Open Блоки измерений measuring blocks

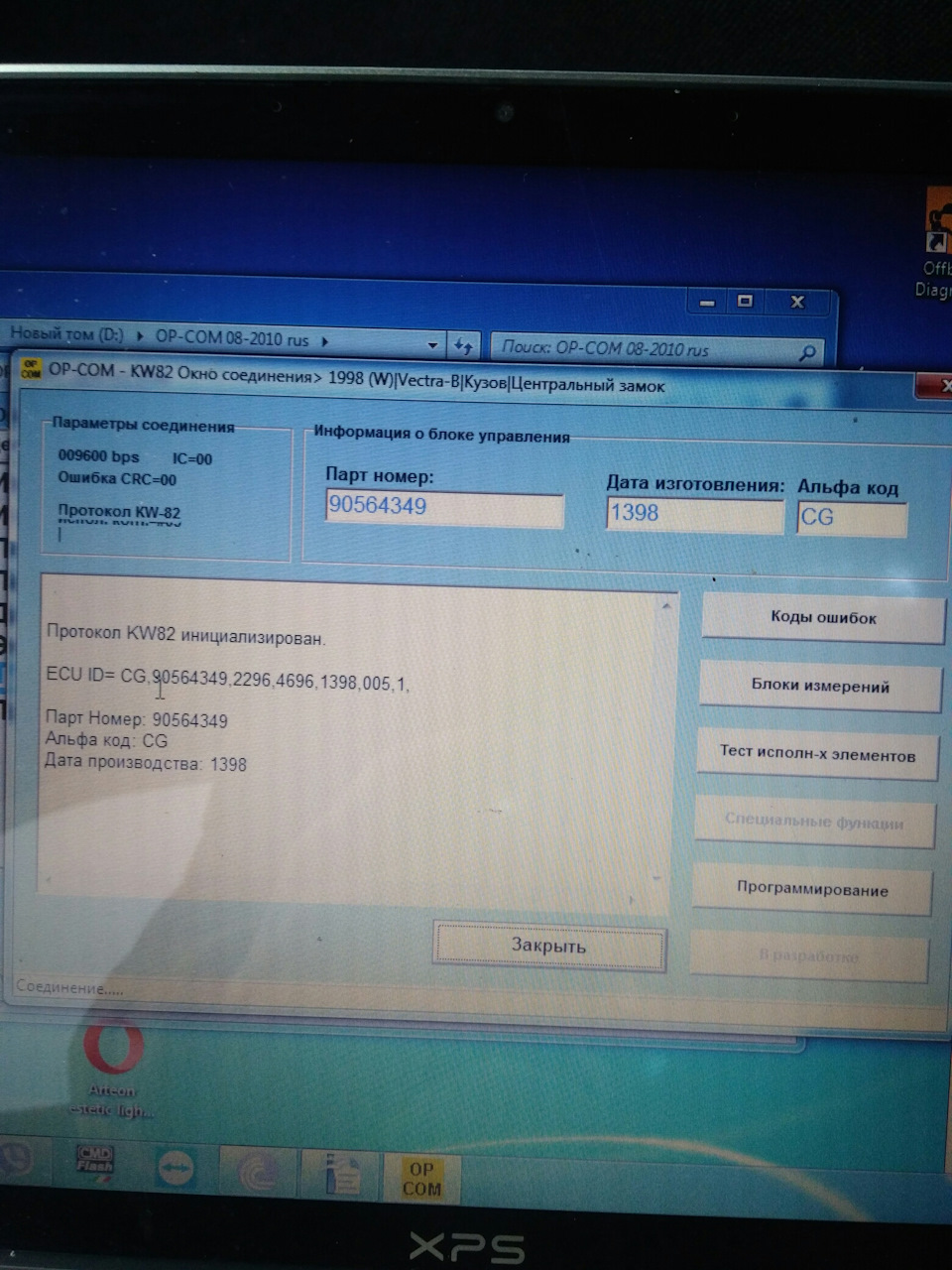coord(820,686)
